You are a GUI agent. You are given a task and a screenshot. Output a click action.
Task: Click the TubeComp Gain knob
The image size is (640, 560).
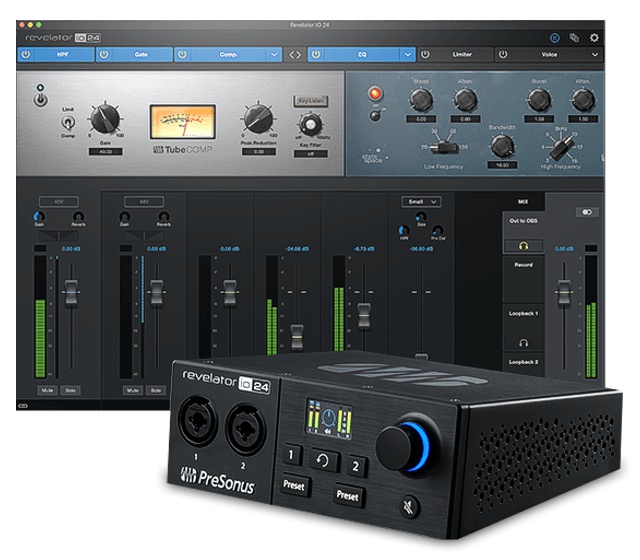[x=105, y=119]
